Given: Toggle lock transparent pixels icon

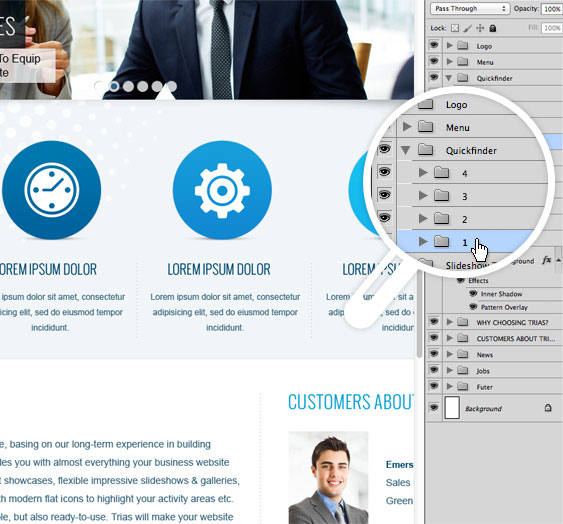Looking at the screenshot, I should pyautogui.click(x=455, y=28).
